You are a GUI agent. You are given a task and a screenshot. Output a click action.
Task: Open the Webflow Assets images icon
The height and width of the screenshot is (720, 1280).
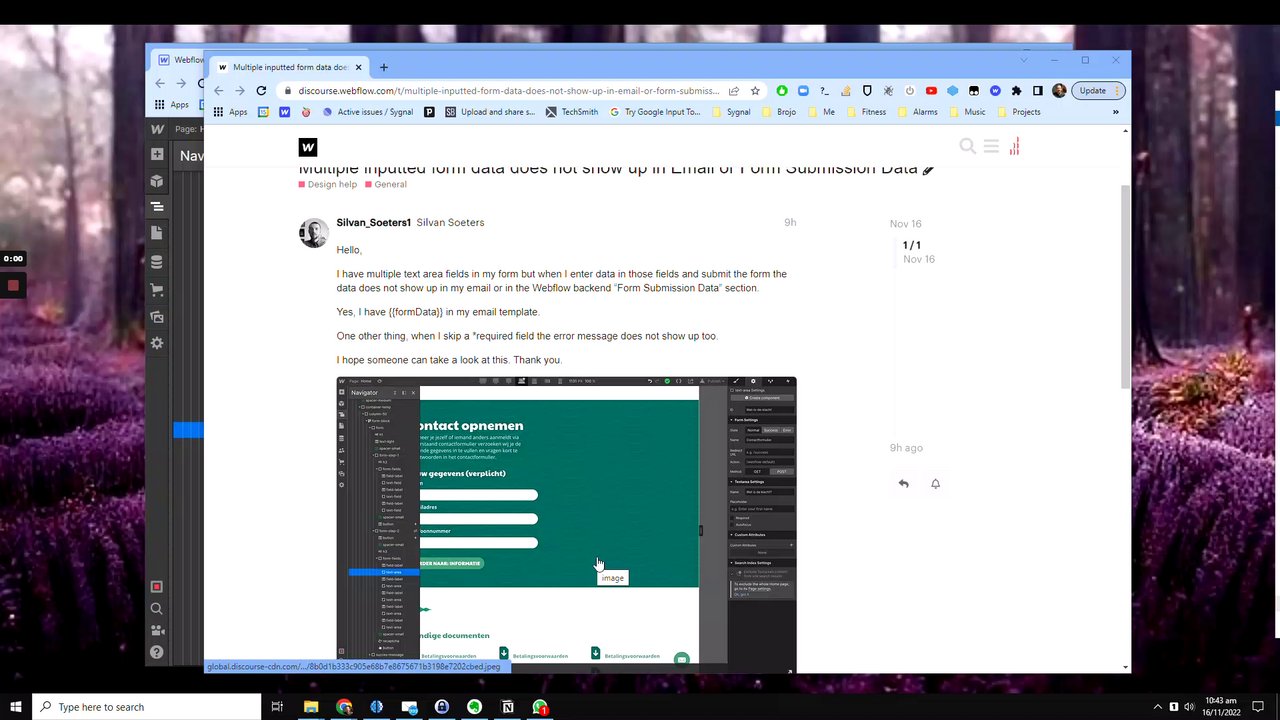[157, 316]
